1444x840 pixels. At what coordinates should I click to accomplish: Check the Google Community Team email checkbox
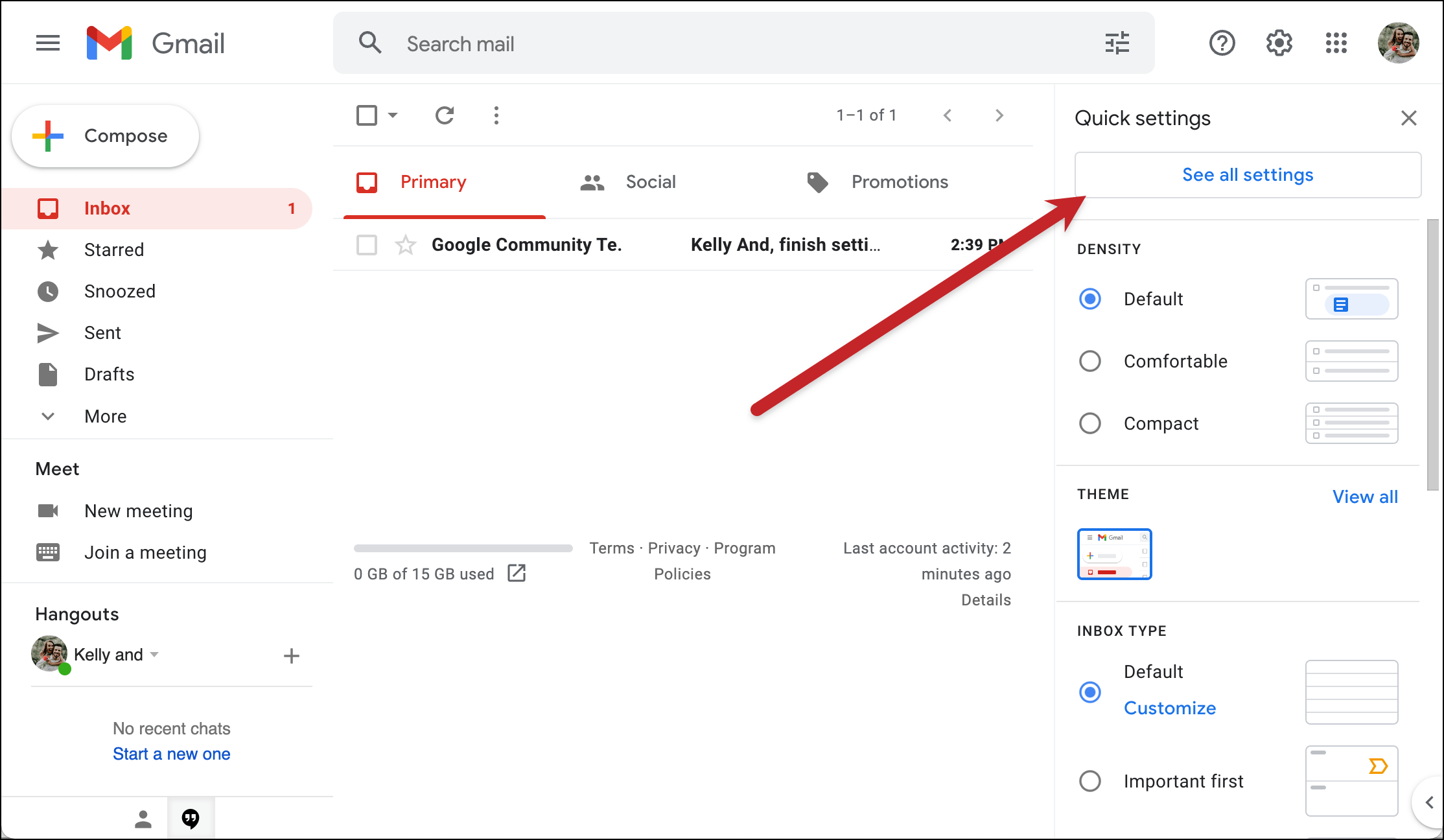367,245
